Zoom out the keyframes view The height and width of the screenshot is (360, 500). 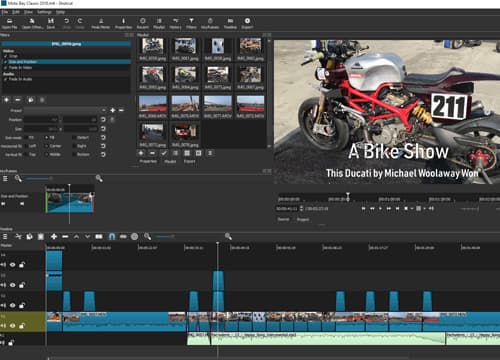(x=18, y=179)
